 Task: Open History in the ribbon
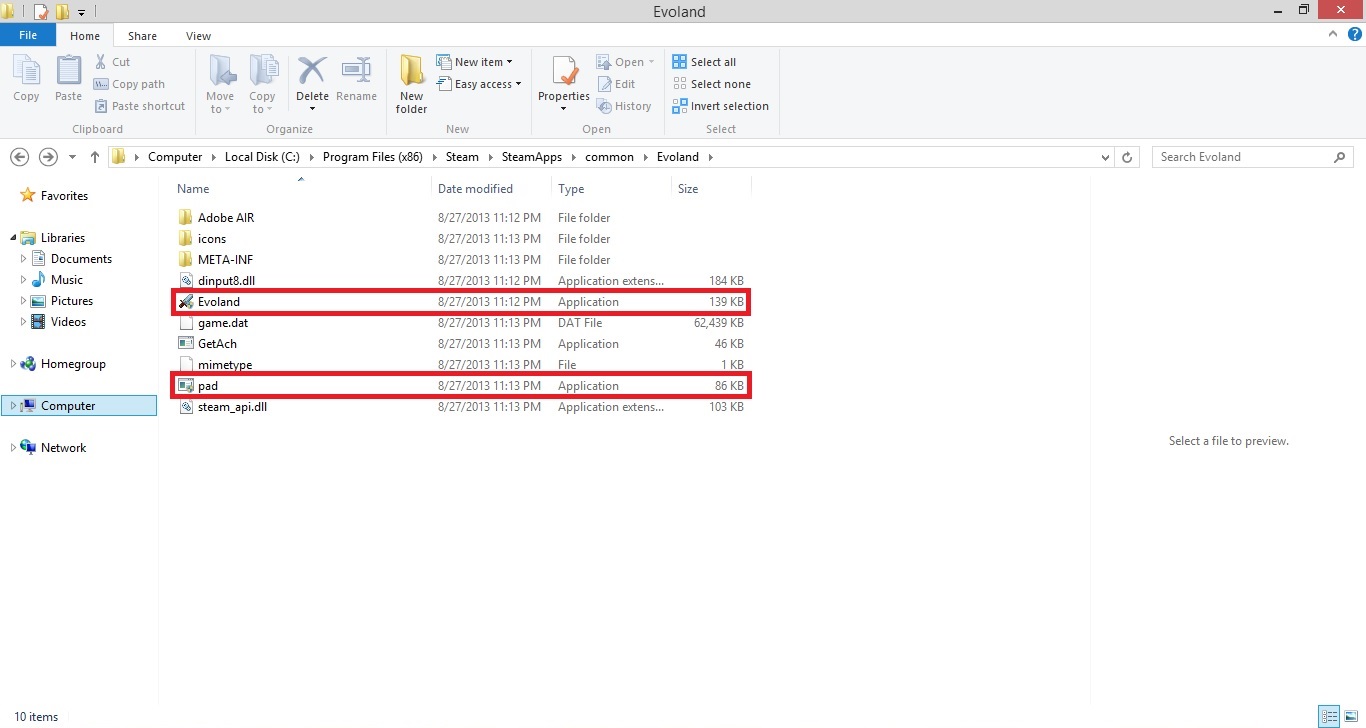pos(624,106)
